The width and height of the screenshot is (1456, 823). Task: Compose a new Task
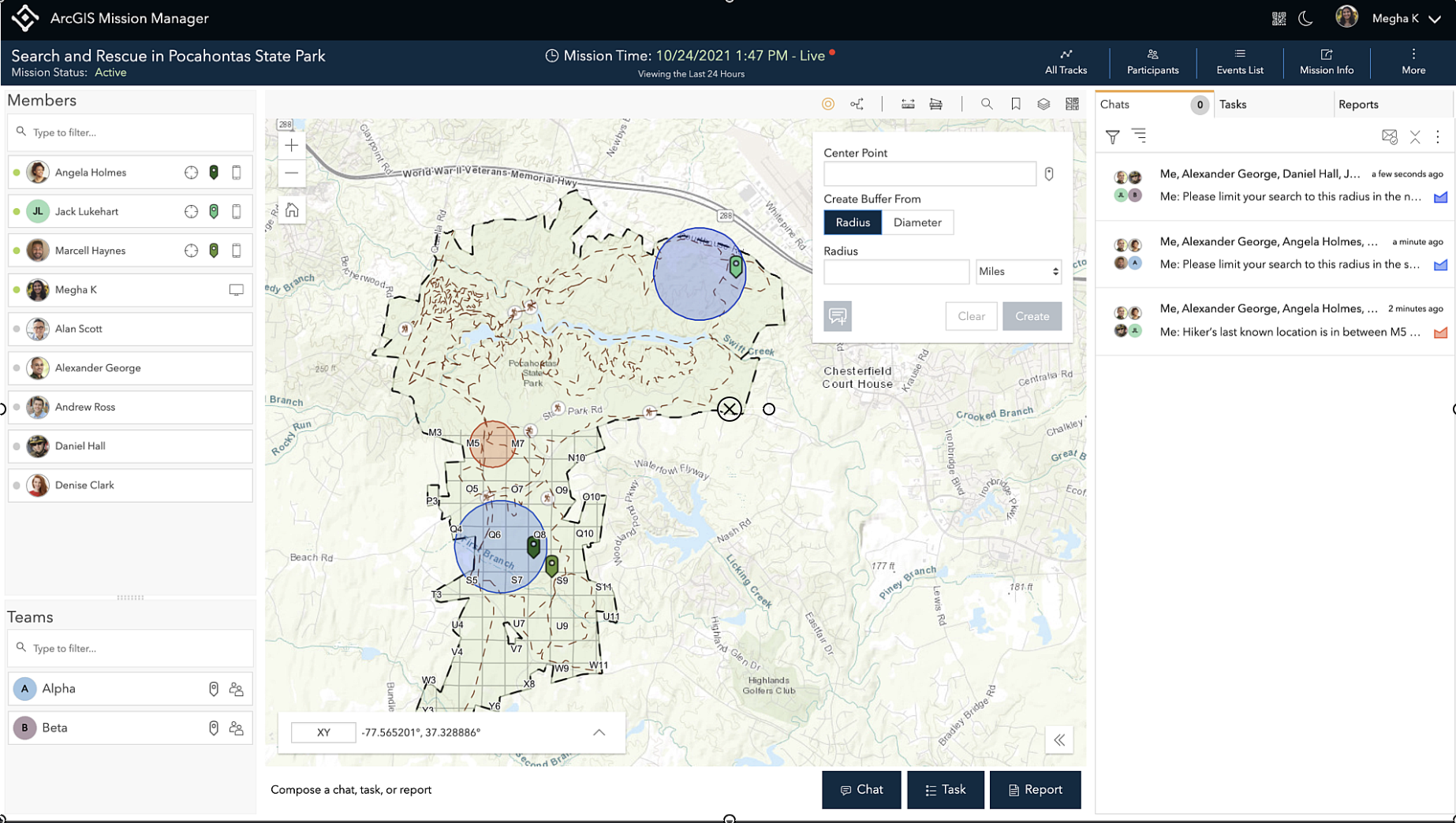[945, 790]
